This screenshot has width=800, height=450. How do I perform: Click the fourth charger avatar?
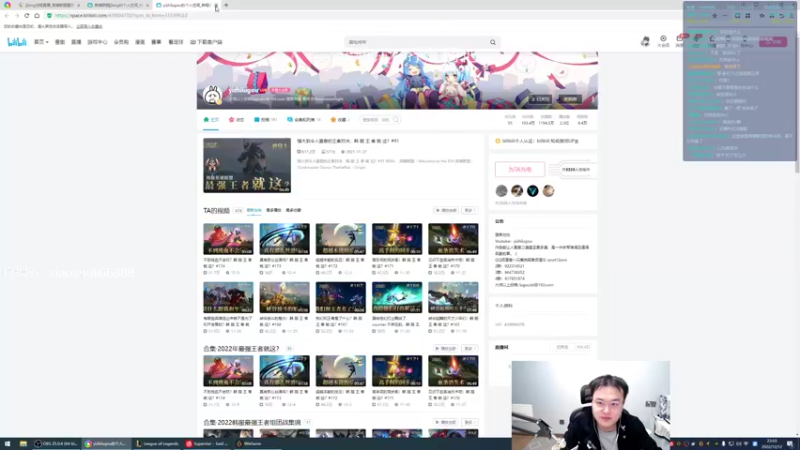pos(548,191)
